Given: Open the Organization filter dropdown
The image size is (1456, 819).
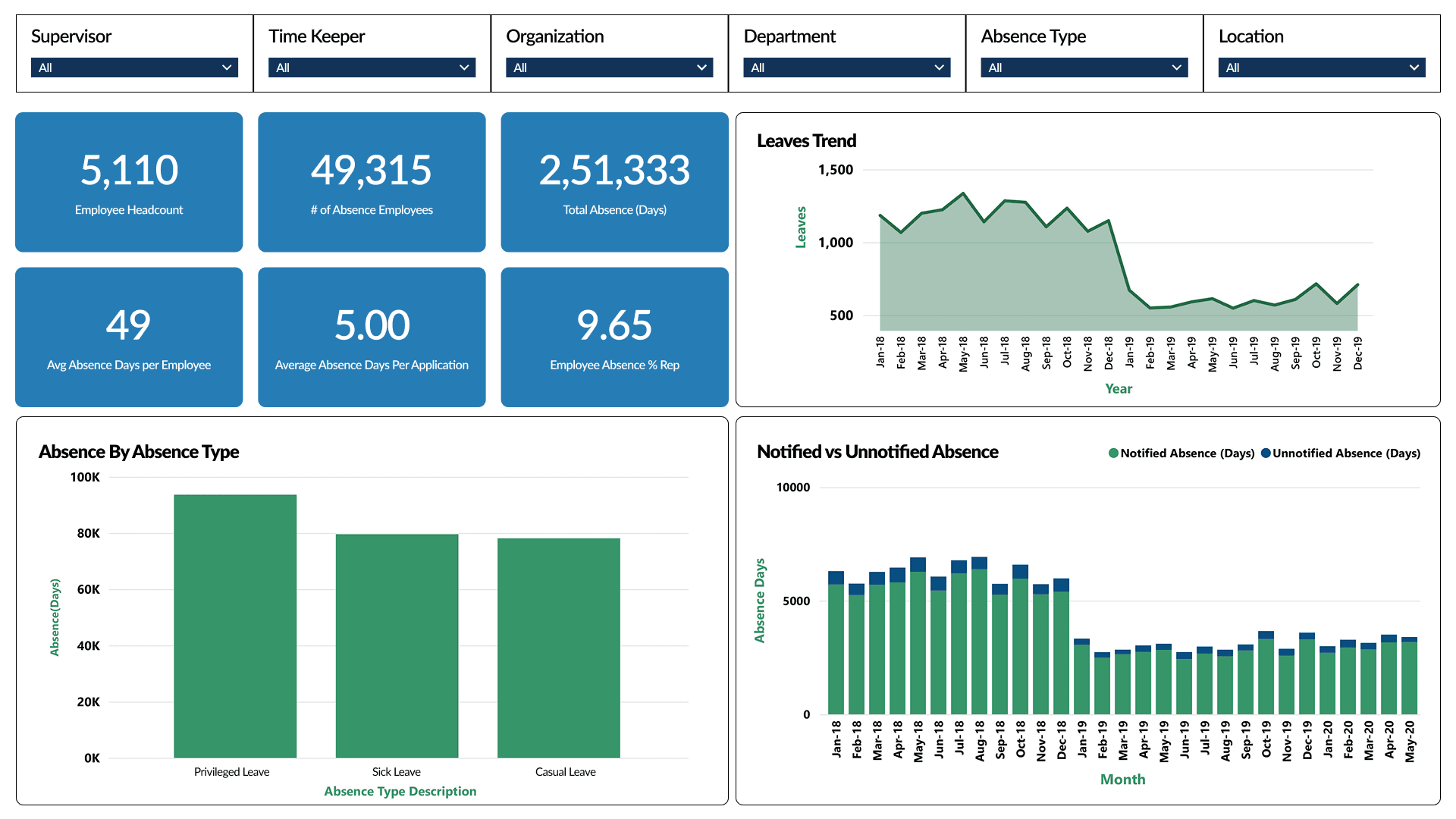Looking at the screenshot, I should (x=609, y=67).
